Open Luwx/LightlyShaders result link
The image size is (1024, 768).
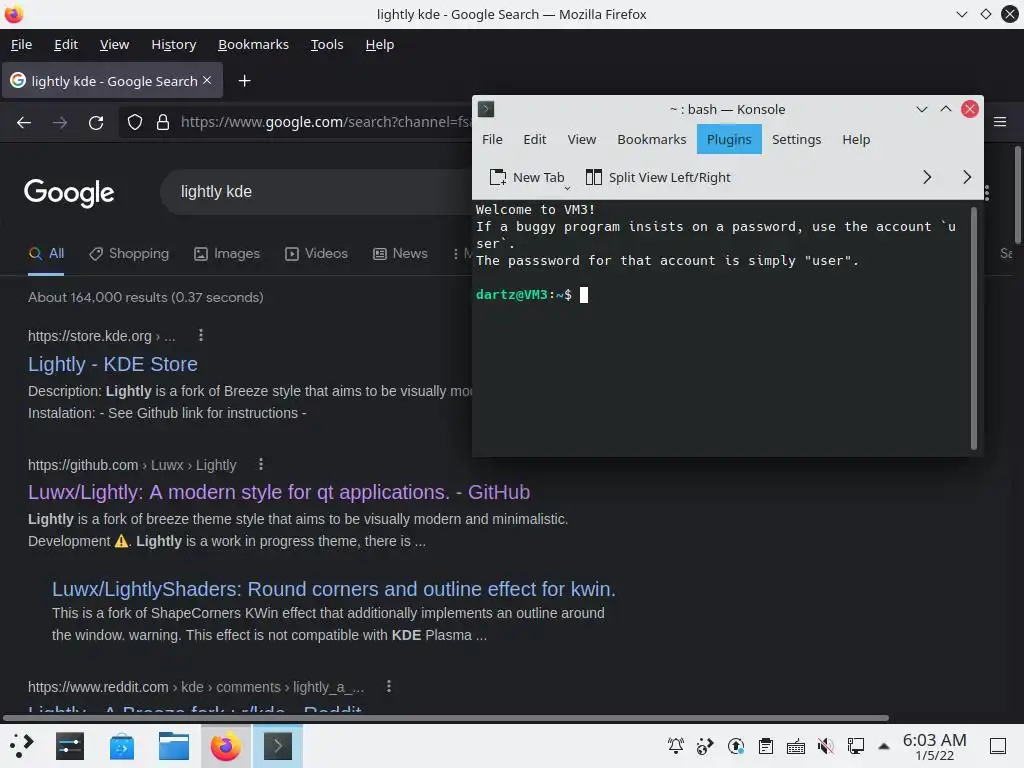point(334,588)
